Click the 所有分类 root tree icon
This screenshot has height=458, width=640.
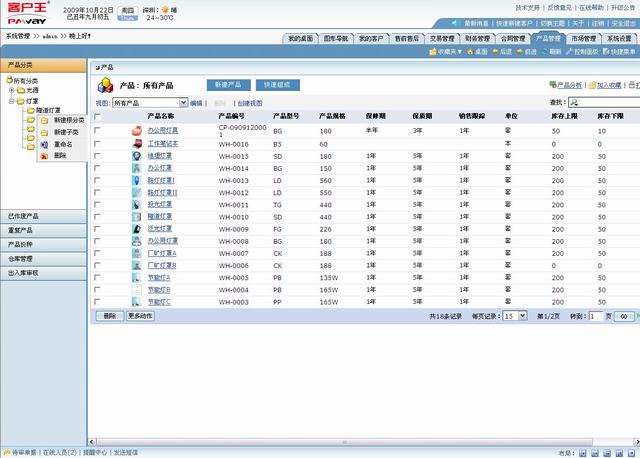point(10,78)
